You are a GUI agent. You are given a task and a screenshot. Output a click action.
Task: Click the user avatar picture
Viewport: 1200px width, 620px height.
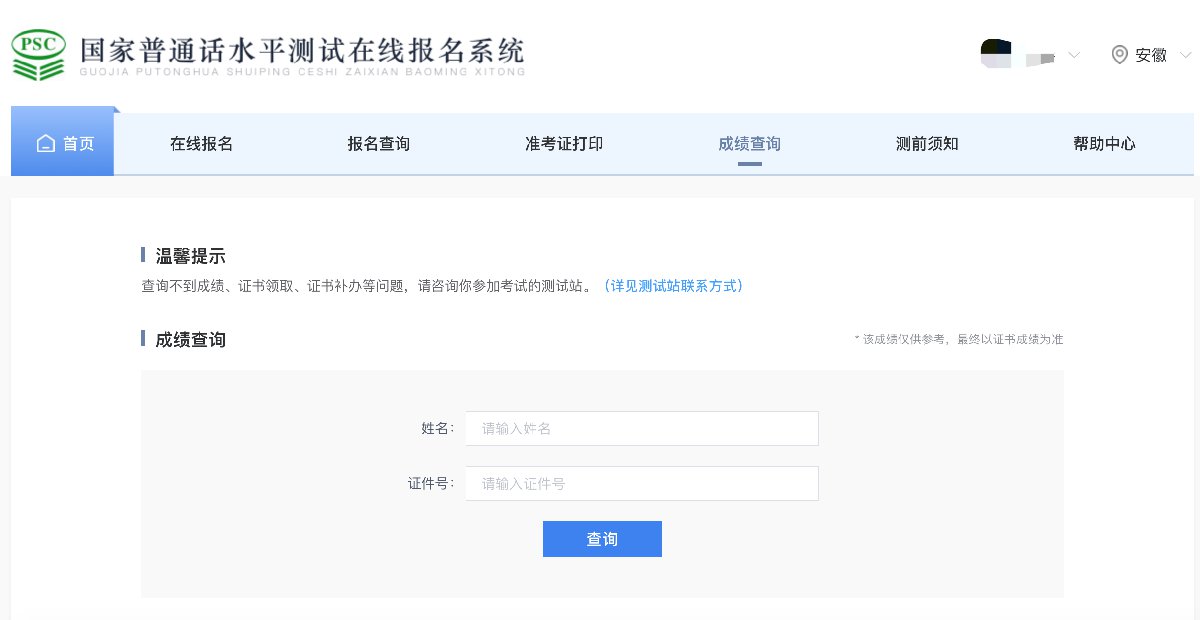pyautogui.click(x=996, y=54)
